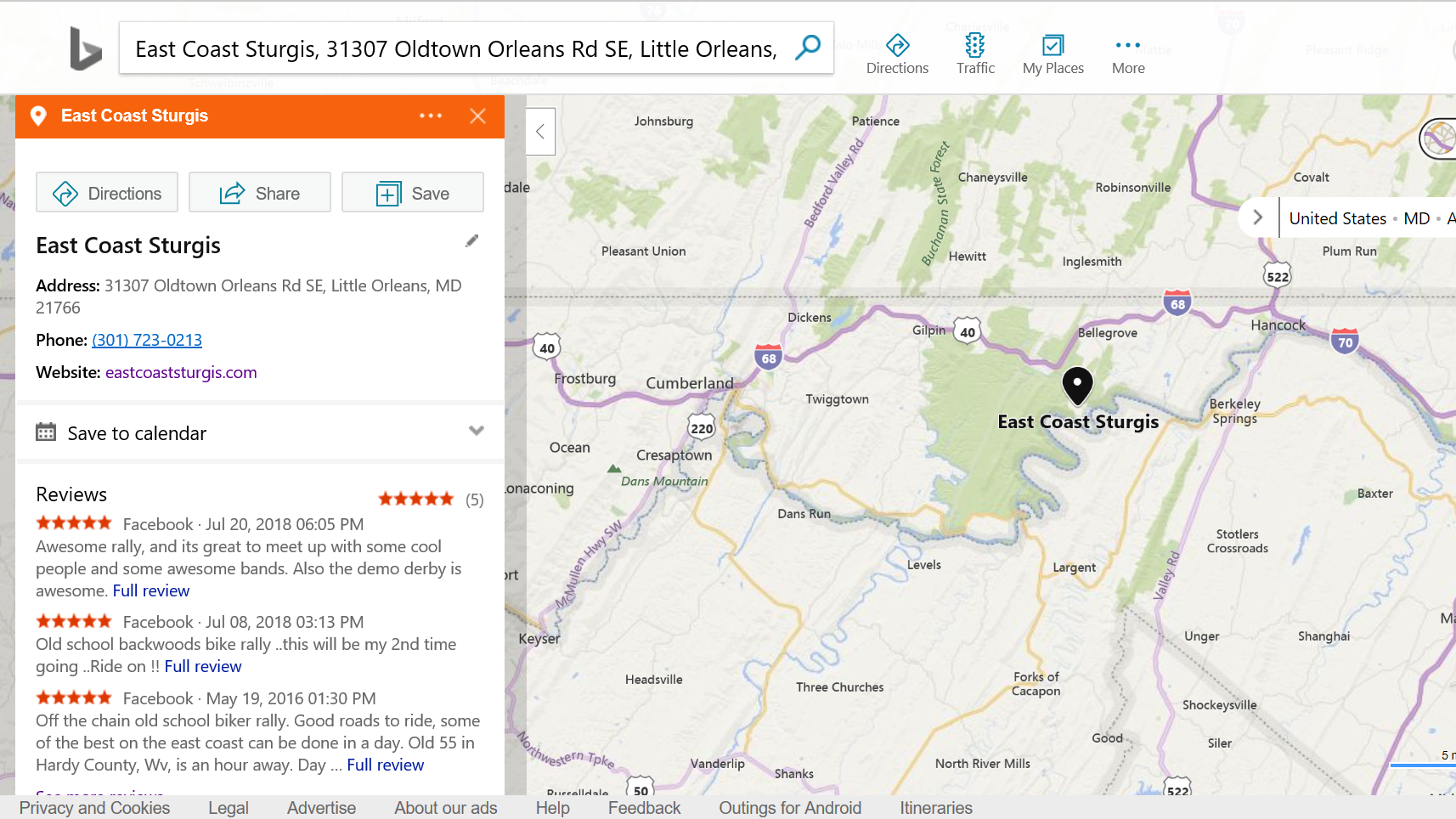Click the Keyser map label
Viewport: 1456px width, 819px height.
point(539,639)
